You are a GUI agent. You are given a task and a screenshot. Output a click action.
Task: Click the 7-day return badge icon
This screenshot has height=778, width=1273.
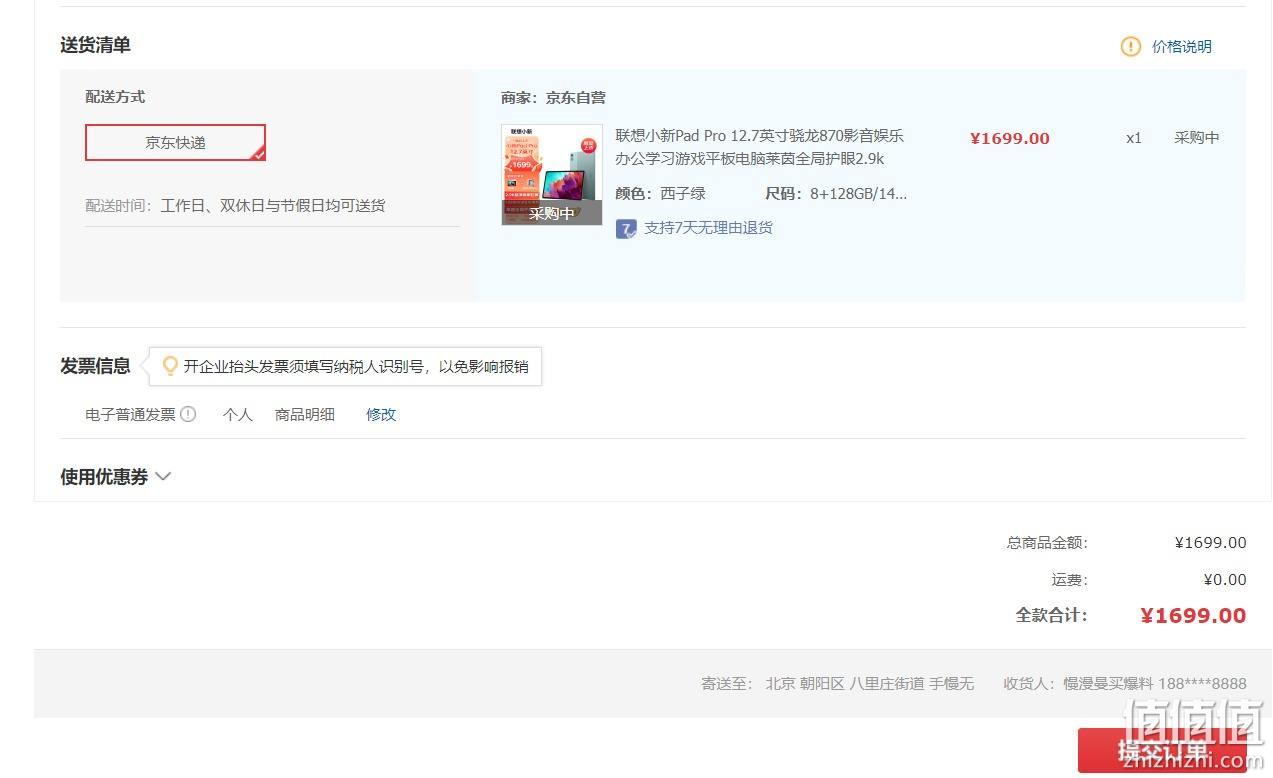pos(626,229)
